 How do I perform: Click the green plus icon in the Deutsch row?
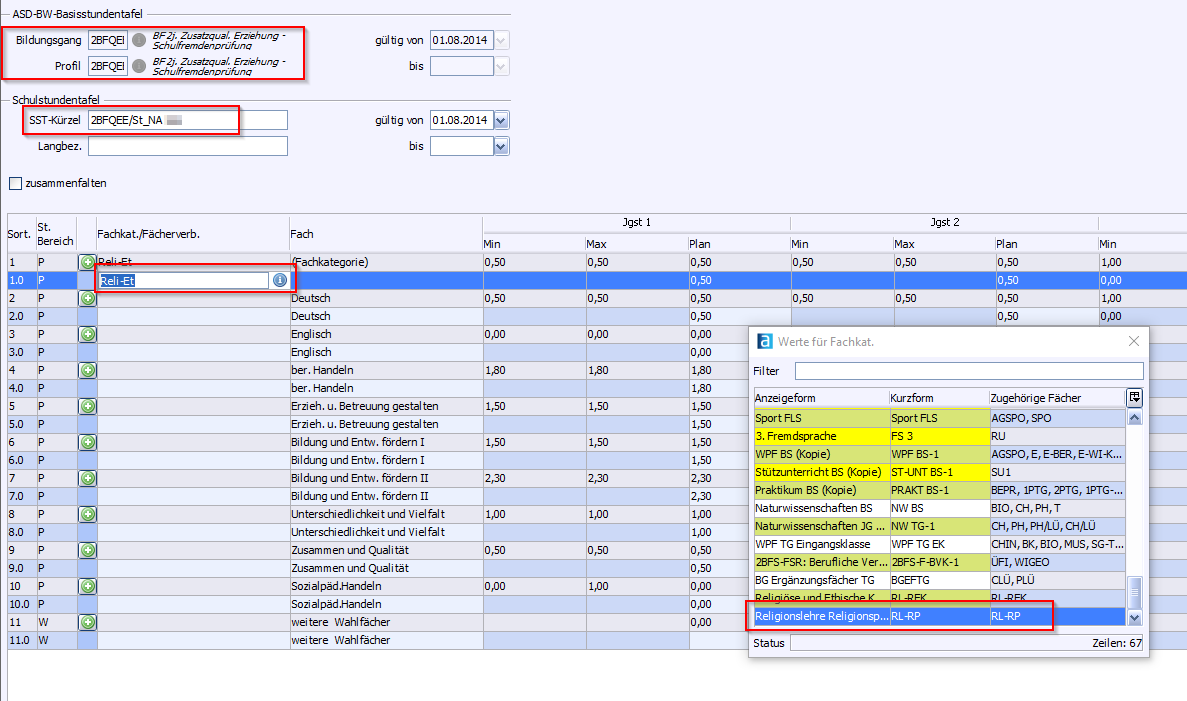[87, 299]
